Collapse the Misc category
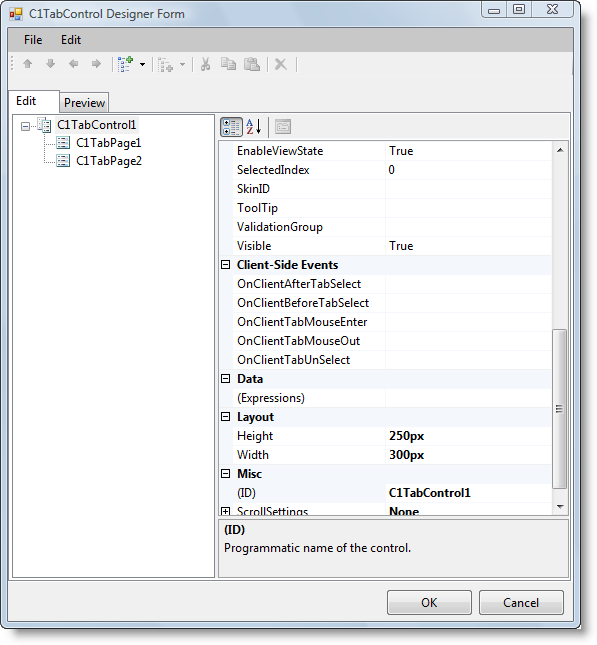The height and width of the screenshot is (645, 597). tap(225, 473)
